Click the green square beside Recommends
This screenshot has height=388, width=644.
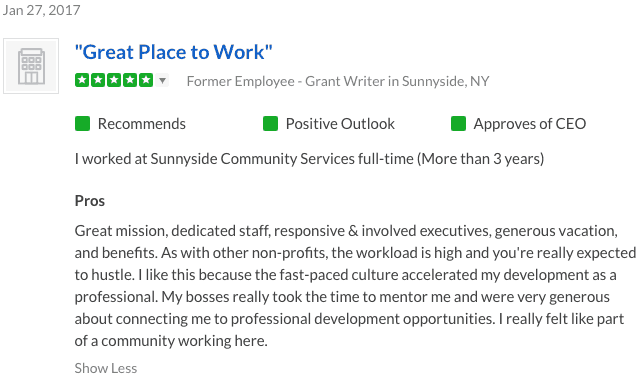(x=83, y=124)
